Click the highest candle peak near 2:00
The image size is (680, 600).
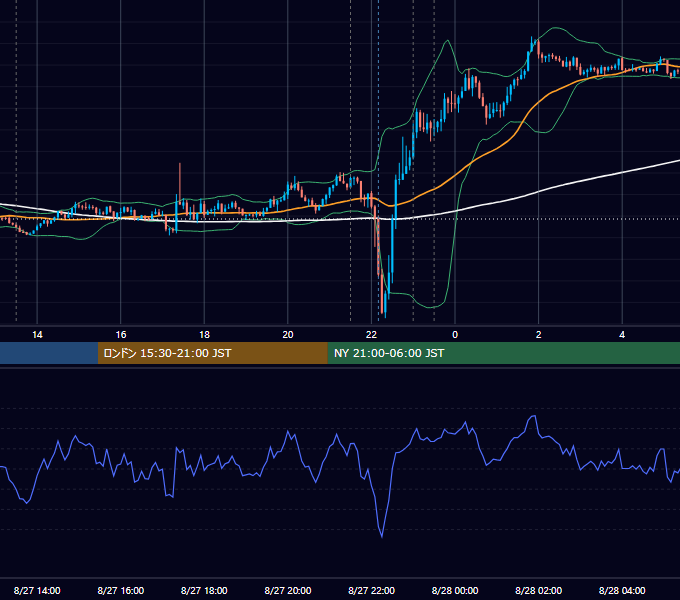pos(532,43)
